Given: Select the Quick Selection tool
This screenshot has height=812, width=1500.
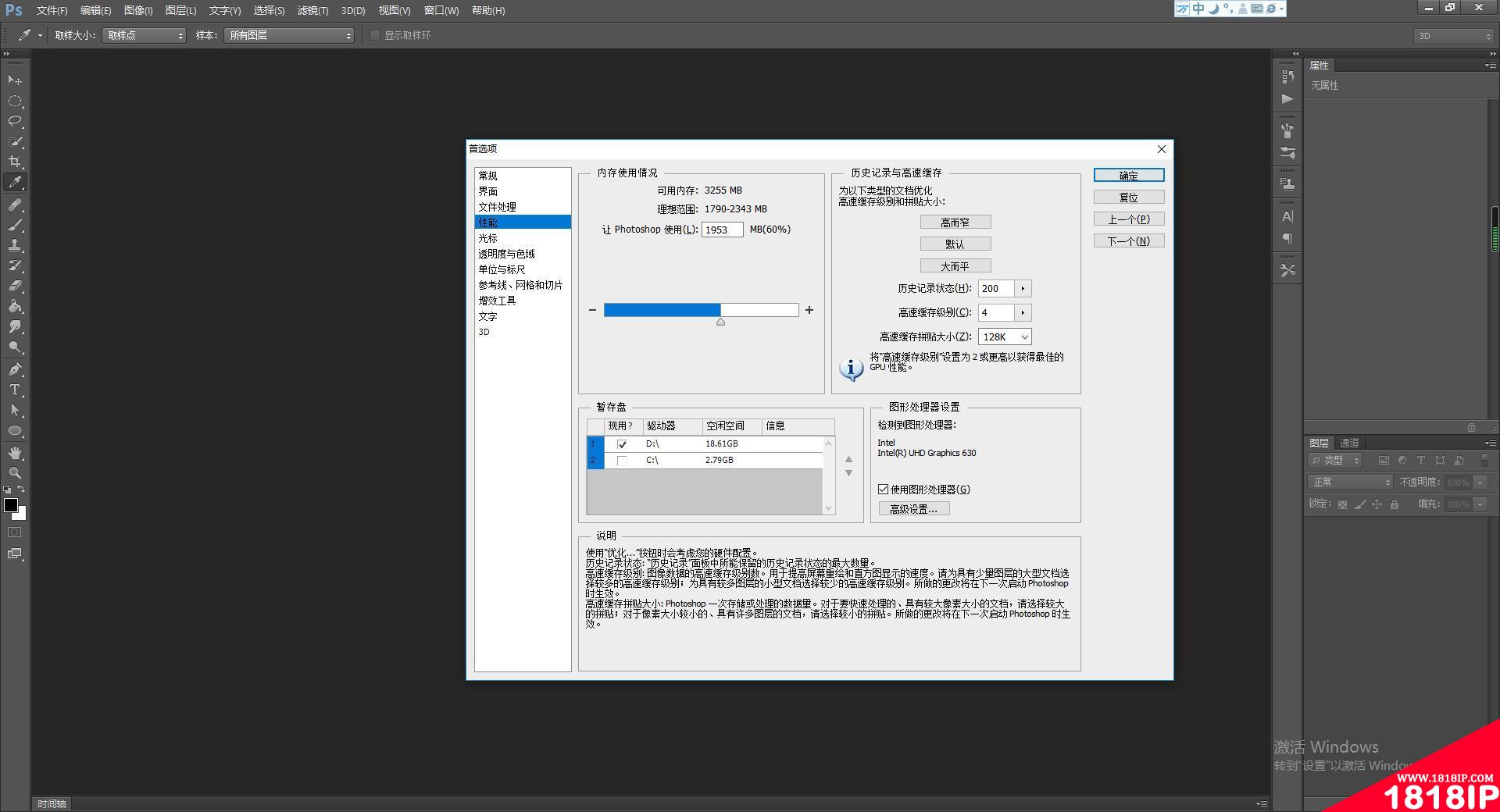Looking at the screenshot, I should [15, 141].
